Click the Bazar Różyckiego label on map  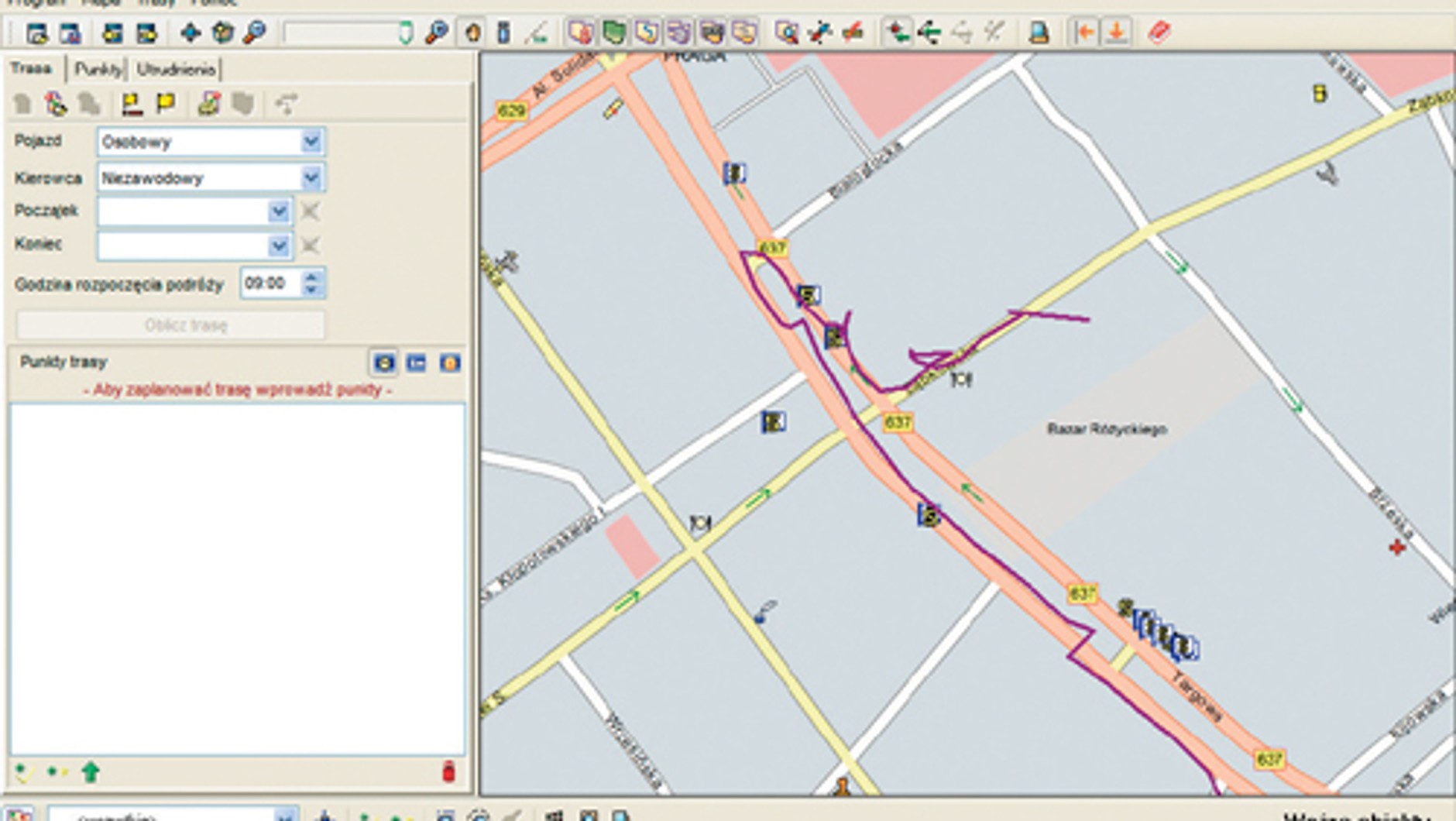(x=1107, y=429)
